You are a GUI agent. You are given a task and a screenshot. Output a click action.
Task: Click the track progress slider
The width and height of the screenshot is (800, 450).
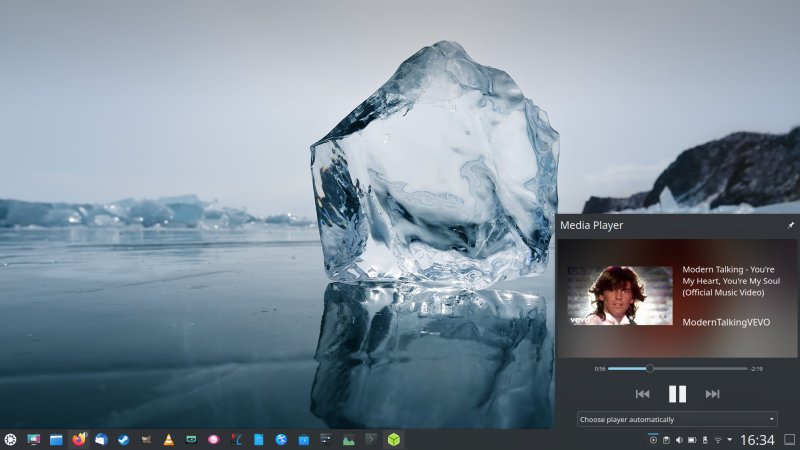tap(677, 369)
